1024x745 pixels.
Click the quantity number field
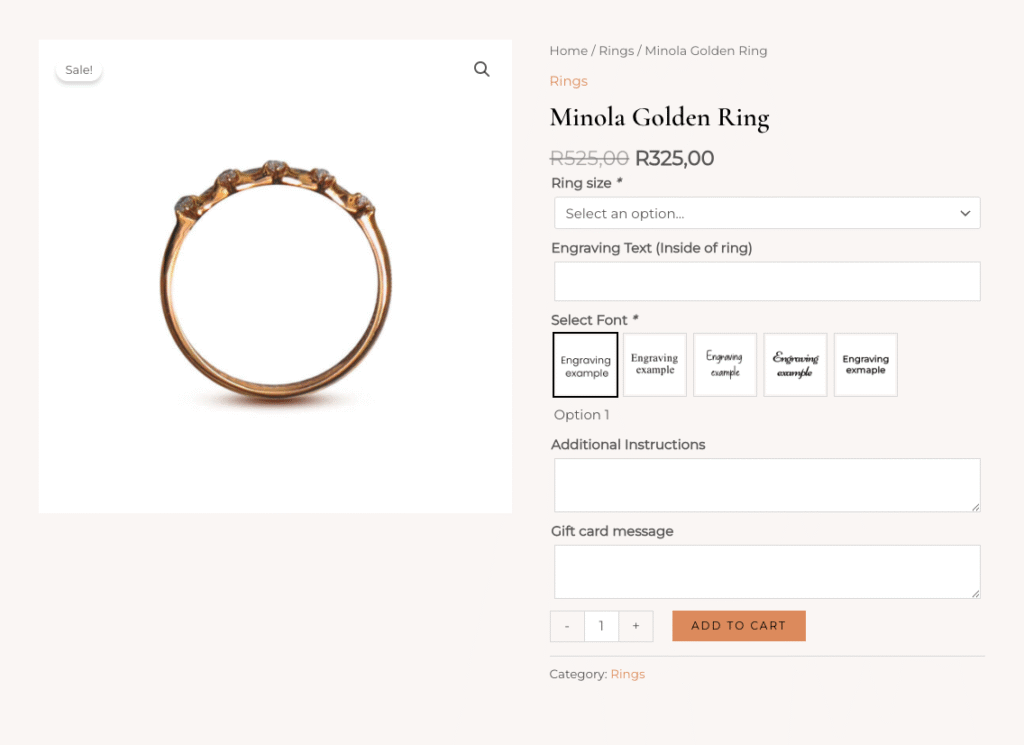point(601,626)
